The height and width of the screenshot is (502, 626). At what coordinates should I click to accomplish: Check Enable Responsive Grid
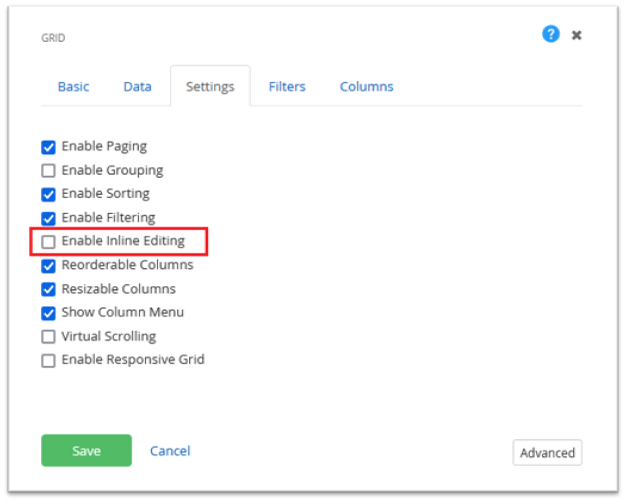[48, 361]
